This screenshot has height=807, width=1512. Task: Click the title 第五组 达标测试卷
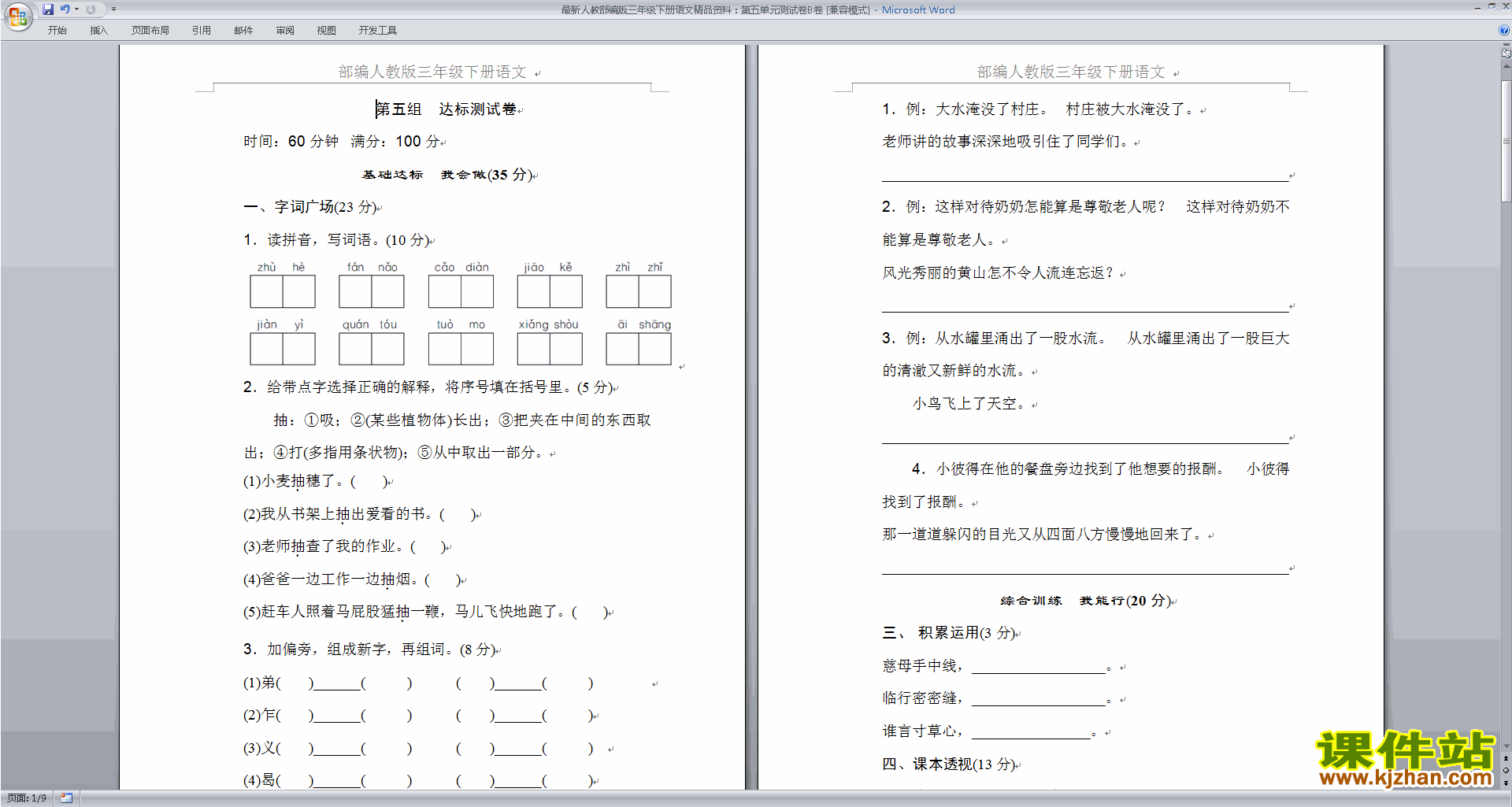pos(446,109)
